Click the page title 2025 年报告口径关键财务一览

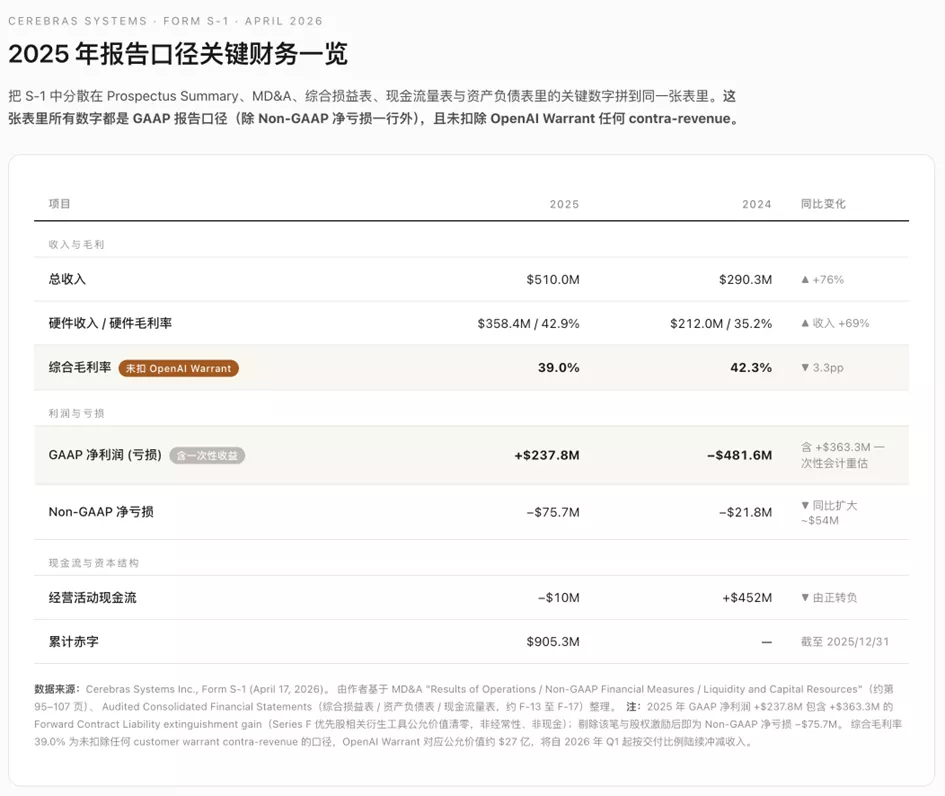178,54
